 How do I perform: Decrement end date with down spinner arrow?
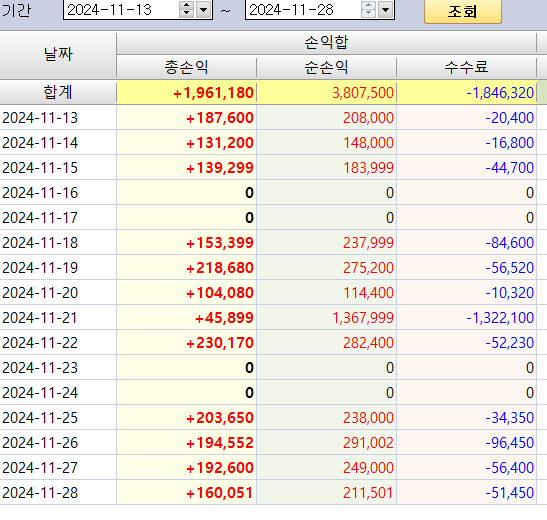(368, 14)
